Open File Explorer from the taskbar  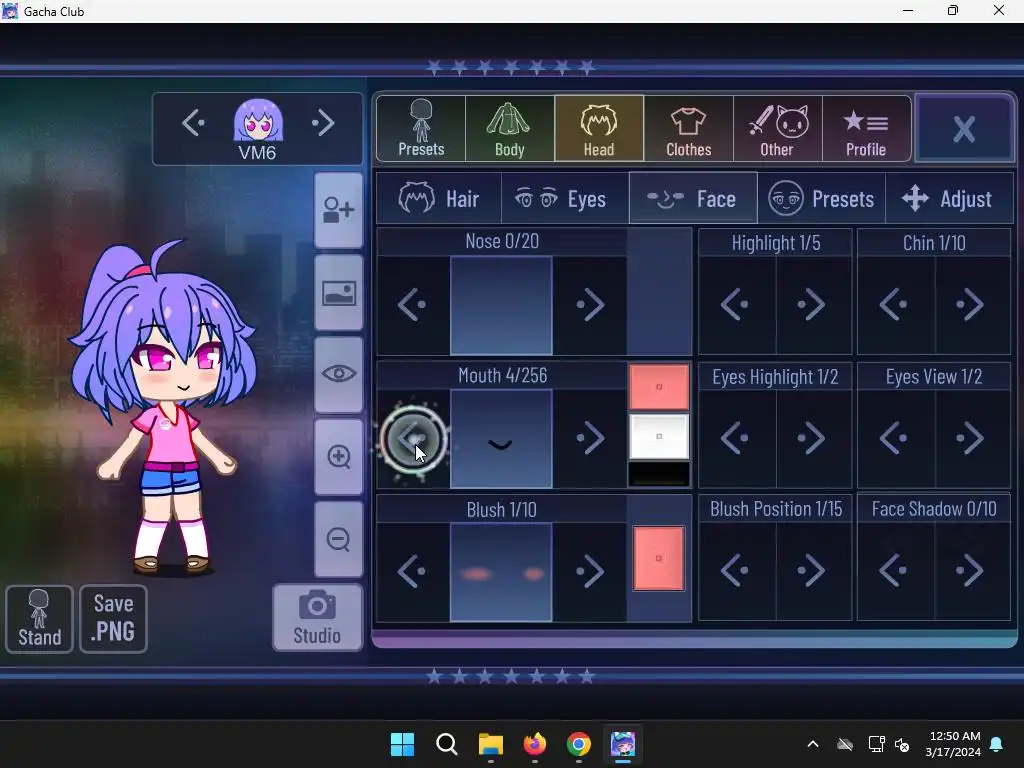coord(490,744)
